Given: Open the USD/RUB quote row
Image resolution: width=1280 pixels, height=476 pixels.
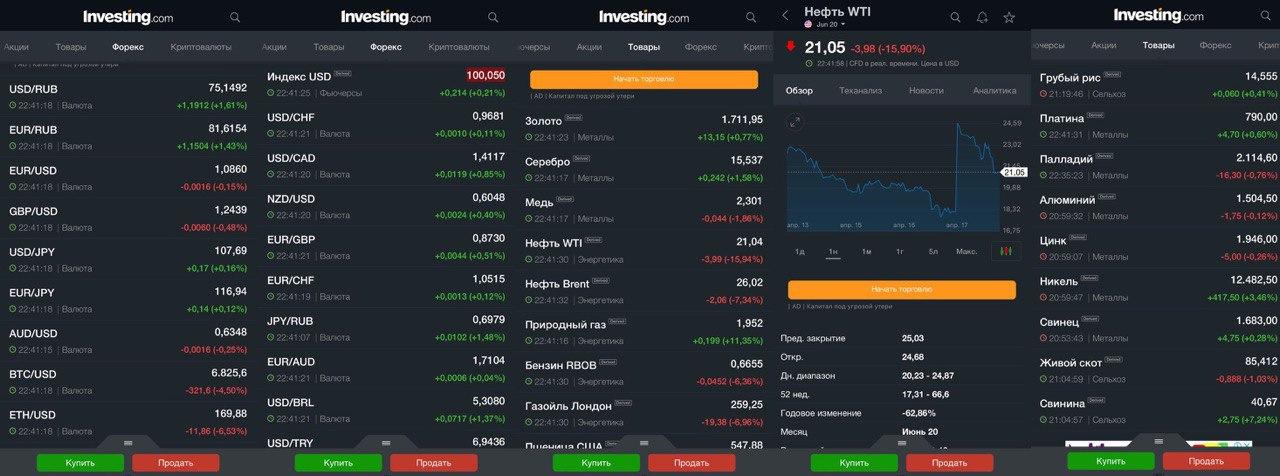Looking at the screenshot, I should 128,96.
